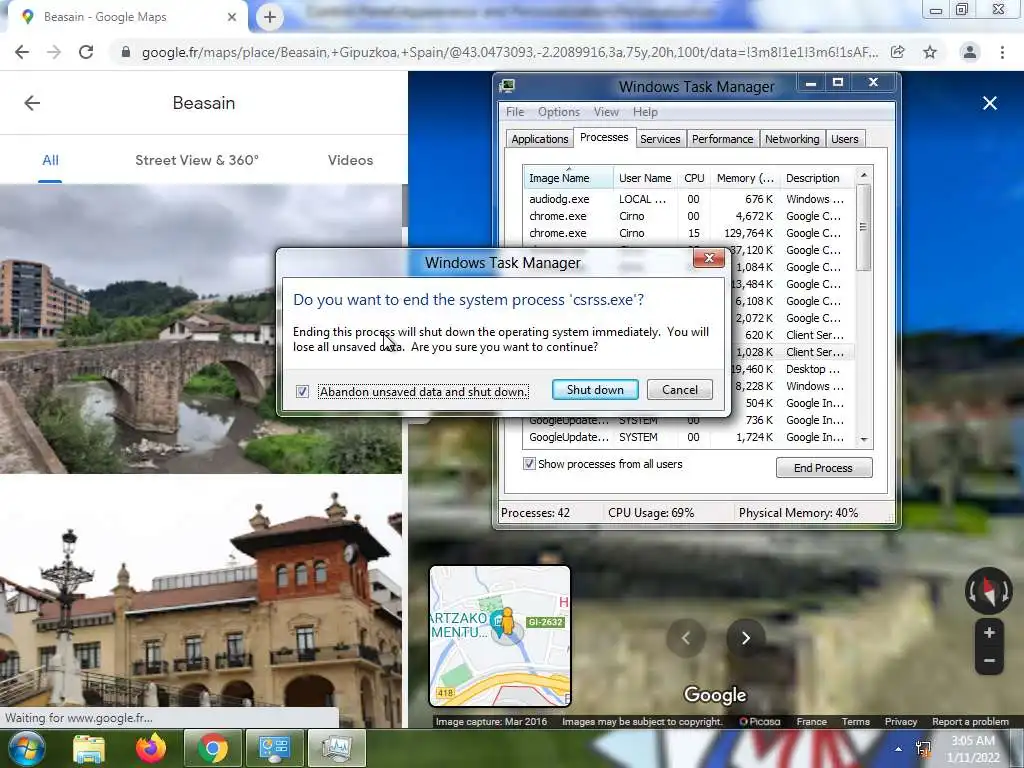Switch to the Applications tab
Screen dimensions: 1024x768
pos(539,139)
